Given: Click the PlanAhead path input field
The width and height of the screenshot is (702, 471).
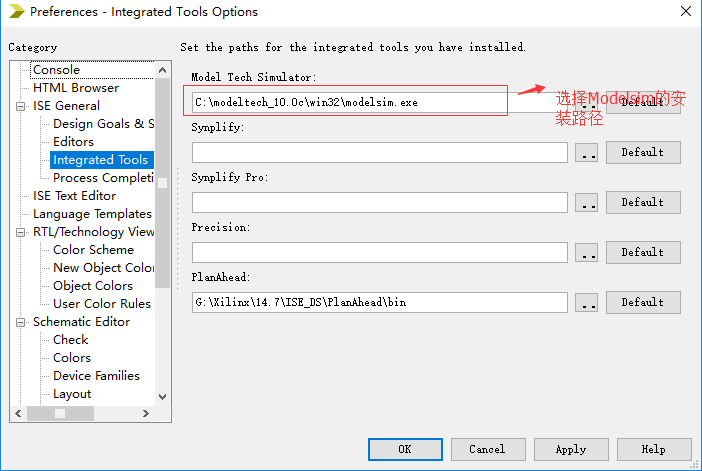Looking at the screenshot, I should tap(380, 303).
